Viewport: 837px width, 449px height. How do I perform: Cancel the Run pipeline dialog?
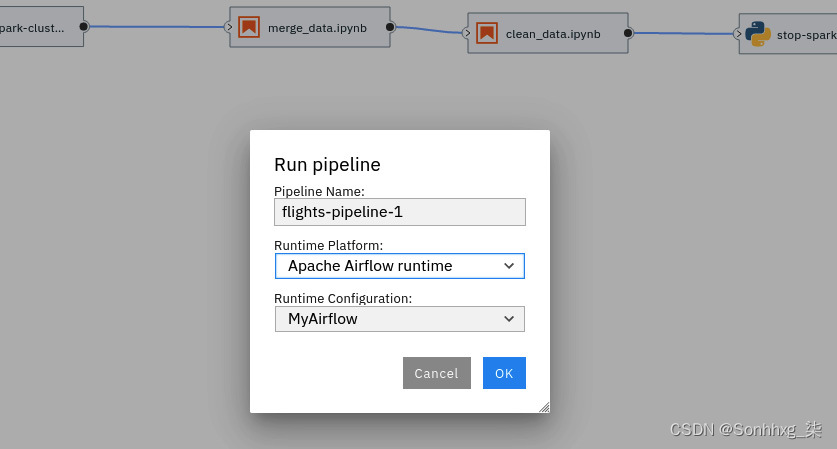pos(437,373)
